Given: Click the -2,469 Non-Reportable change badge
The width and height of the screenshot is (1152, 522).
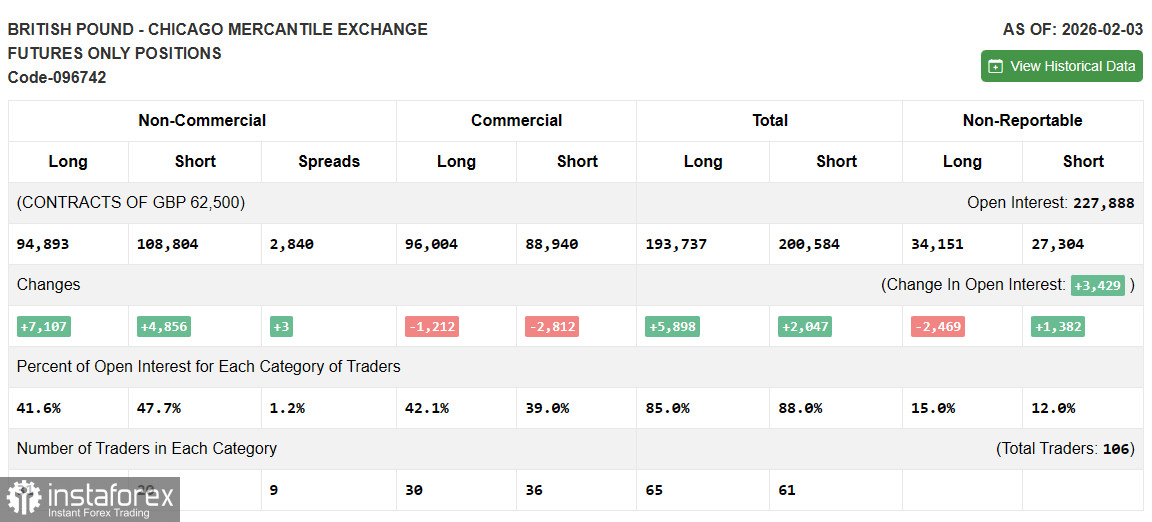Looking at the screenshot, I should point(937,327).
